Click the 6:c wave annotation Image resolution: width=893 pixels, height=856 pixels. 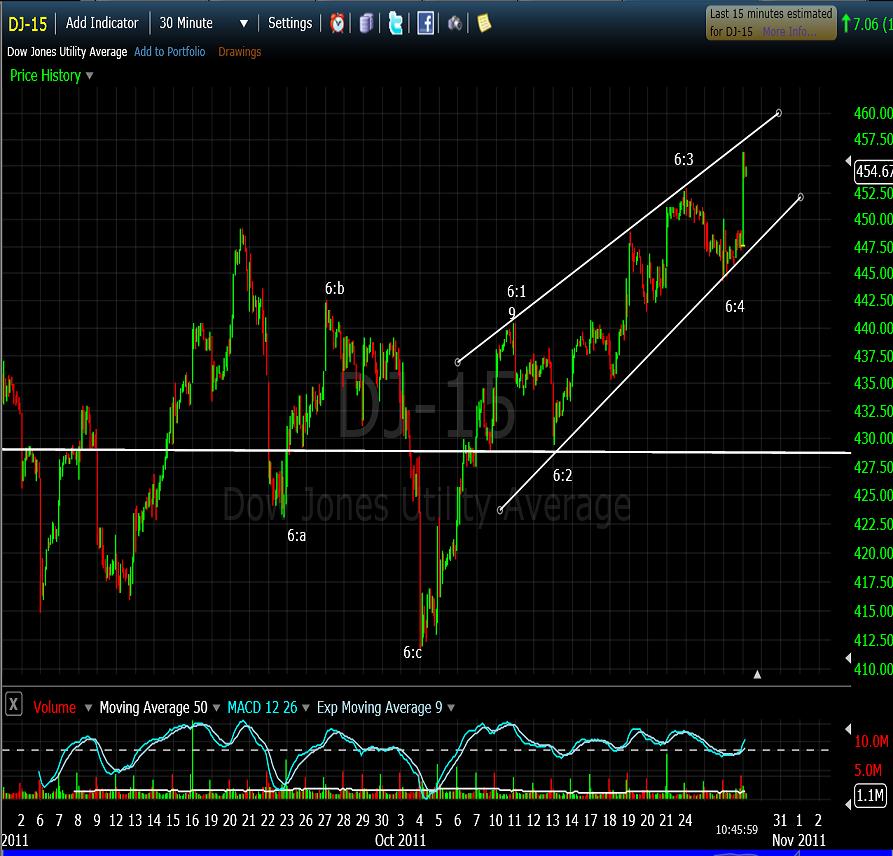[x=413, y=653]
